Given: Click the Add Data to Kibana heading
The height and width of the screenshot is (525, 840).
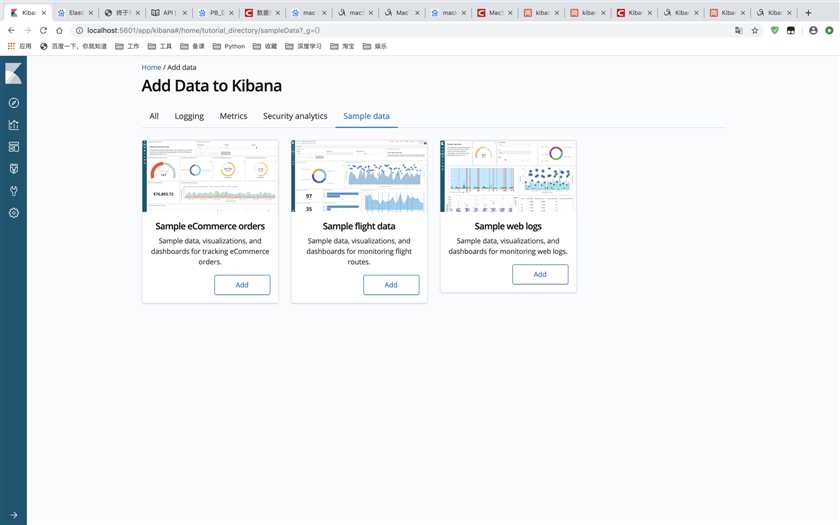Looking at the screenshot, I should pos(212,86).
